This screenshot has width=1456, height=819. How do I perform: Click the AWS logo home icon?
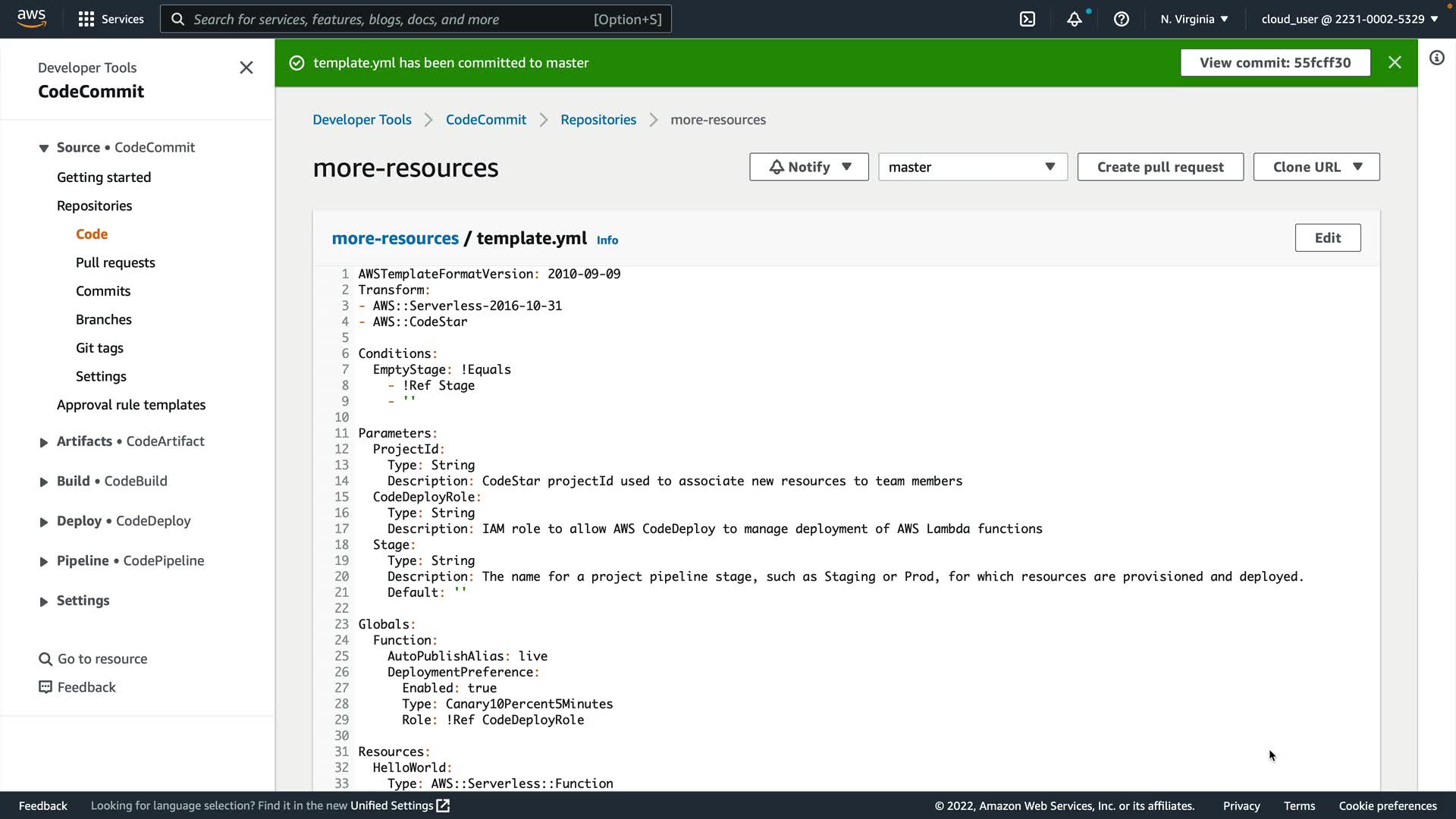31,18
